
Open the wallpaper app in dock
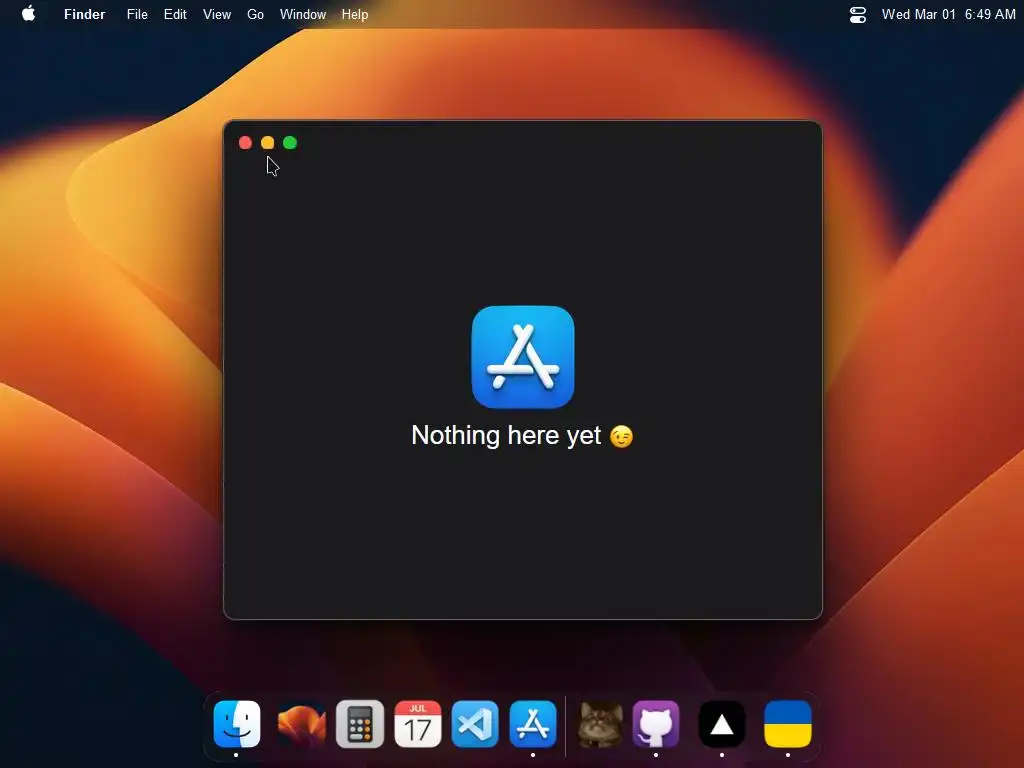pyautogui.click(x=301, y=724)
